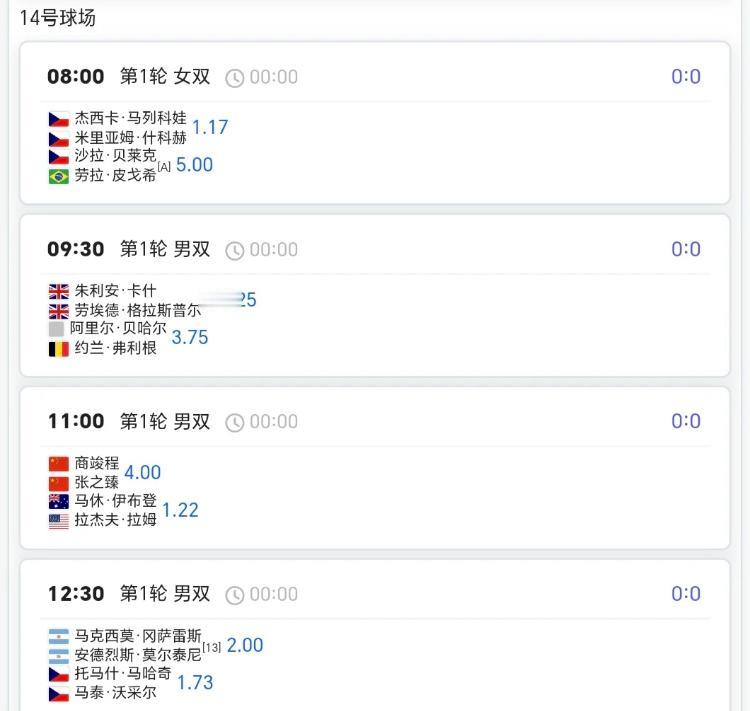Select odds 2.00 for 马克西莫·冈萨雷斯 pair
Viewport: 750px width, 711px height.
pyautogui.click(x=245, y=645)
